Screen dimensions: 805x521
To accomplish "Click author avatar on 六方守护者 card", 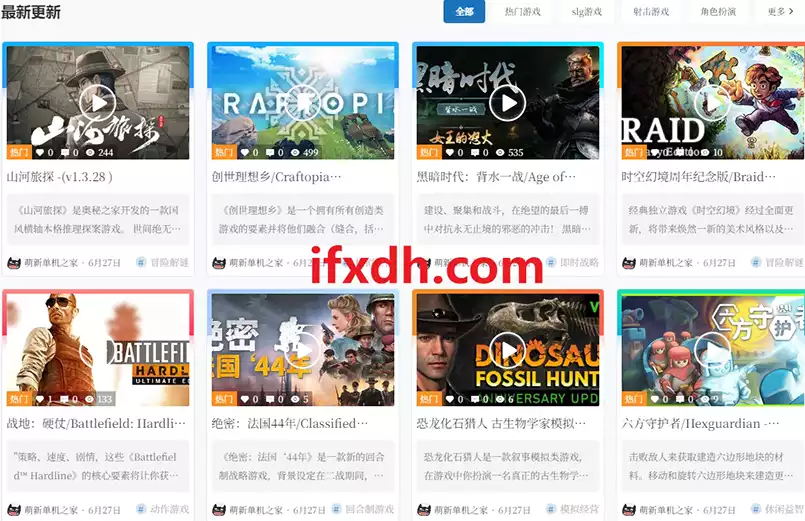I will pyautogui.click(x=628, y=510).
